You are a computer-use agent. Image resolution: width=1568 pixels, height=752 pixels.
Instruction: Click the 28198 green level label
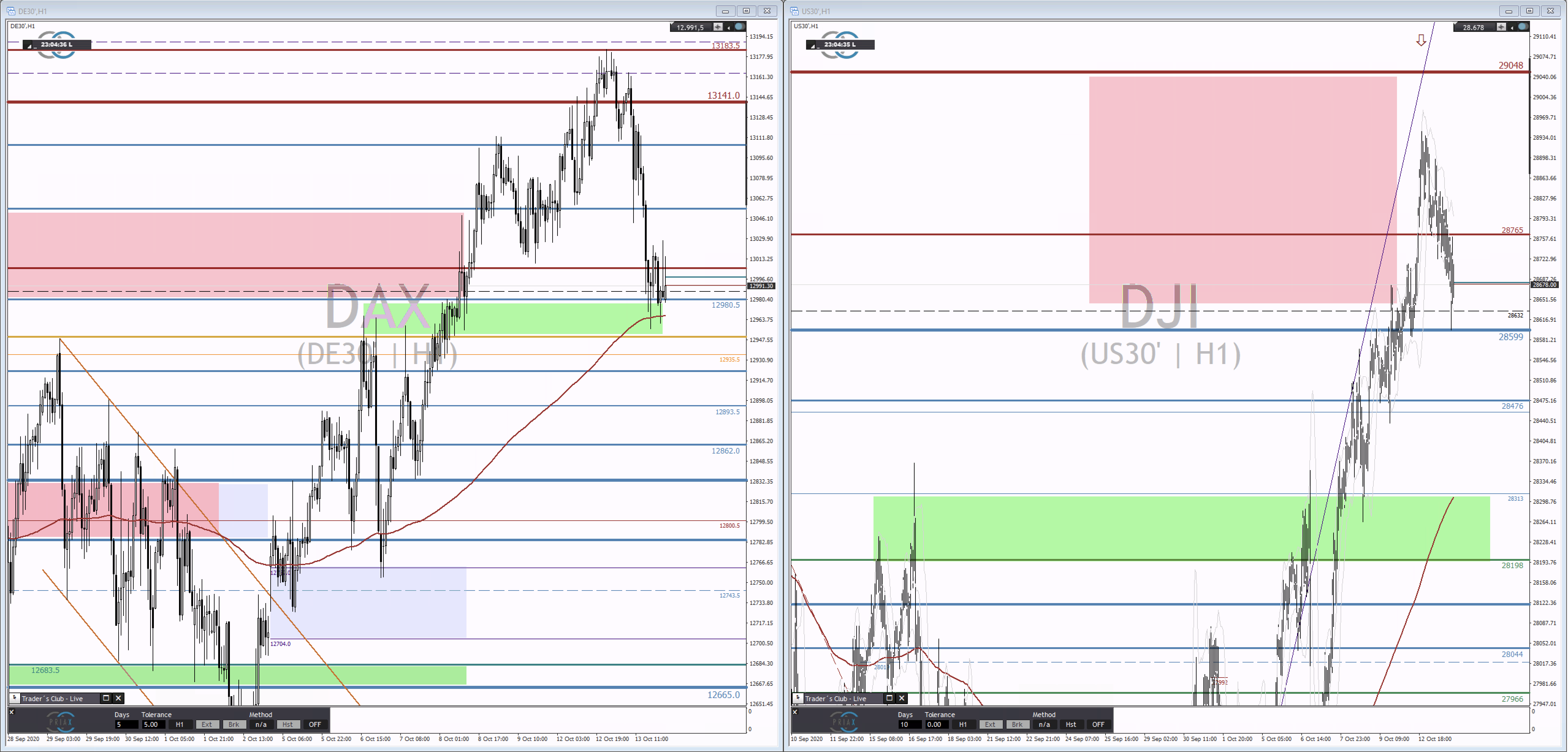[x=1512, y=565]
